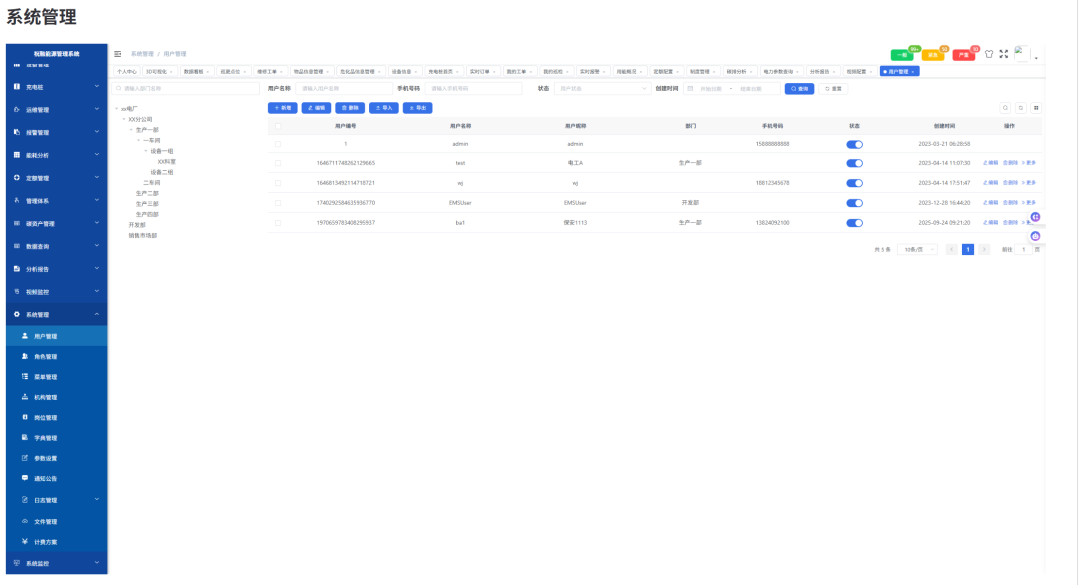Click the 查询 search button
The image size is (1080, 585).
point(799,89)
